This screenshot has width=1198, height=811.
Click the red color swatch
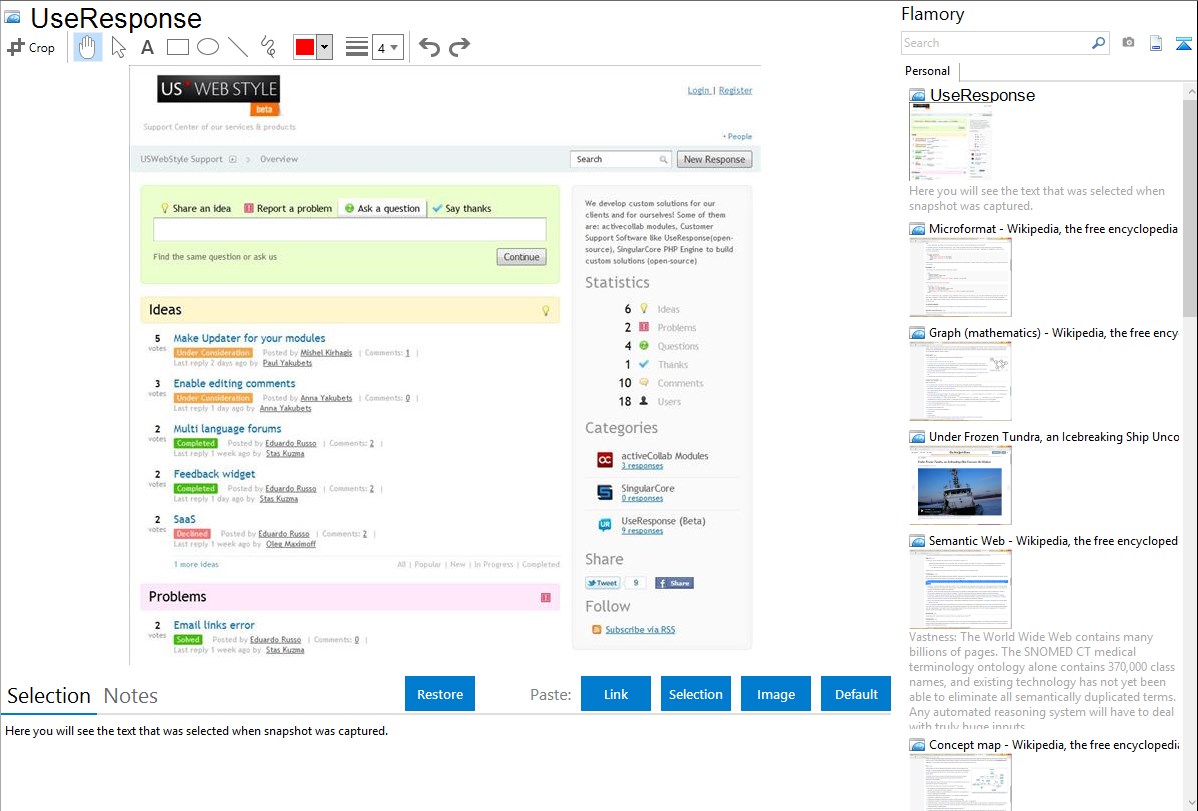tap(305, 47)
